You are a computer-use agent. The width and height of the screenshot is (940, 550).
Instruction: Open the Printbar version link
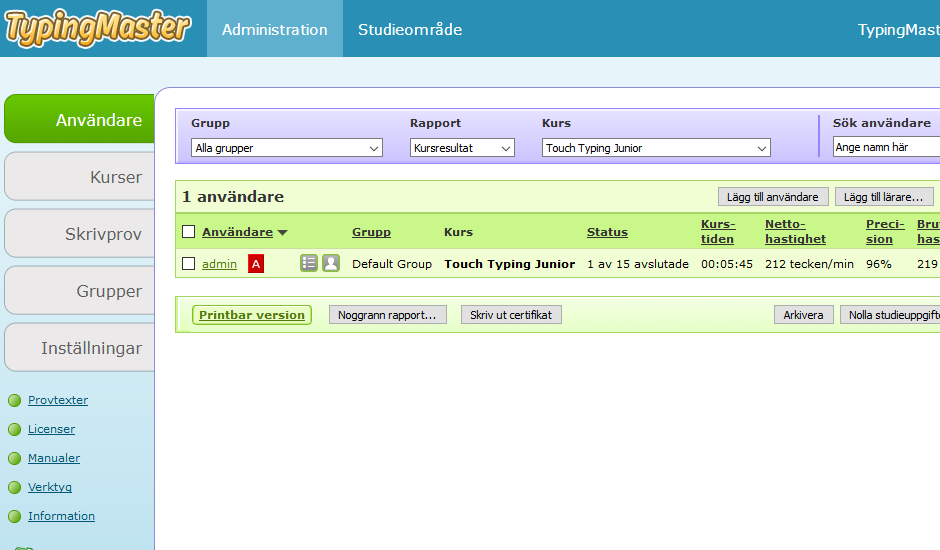click(252, 315)
